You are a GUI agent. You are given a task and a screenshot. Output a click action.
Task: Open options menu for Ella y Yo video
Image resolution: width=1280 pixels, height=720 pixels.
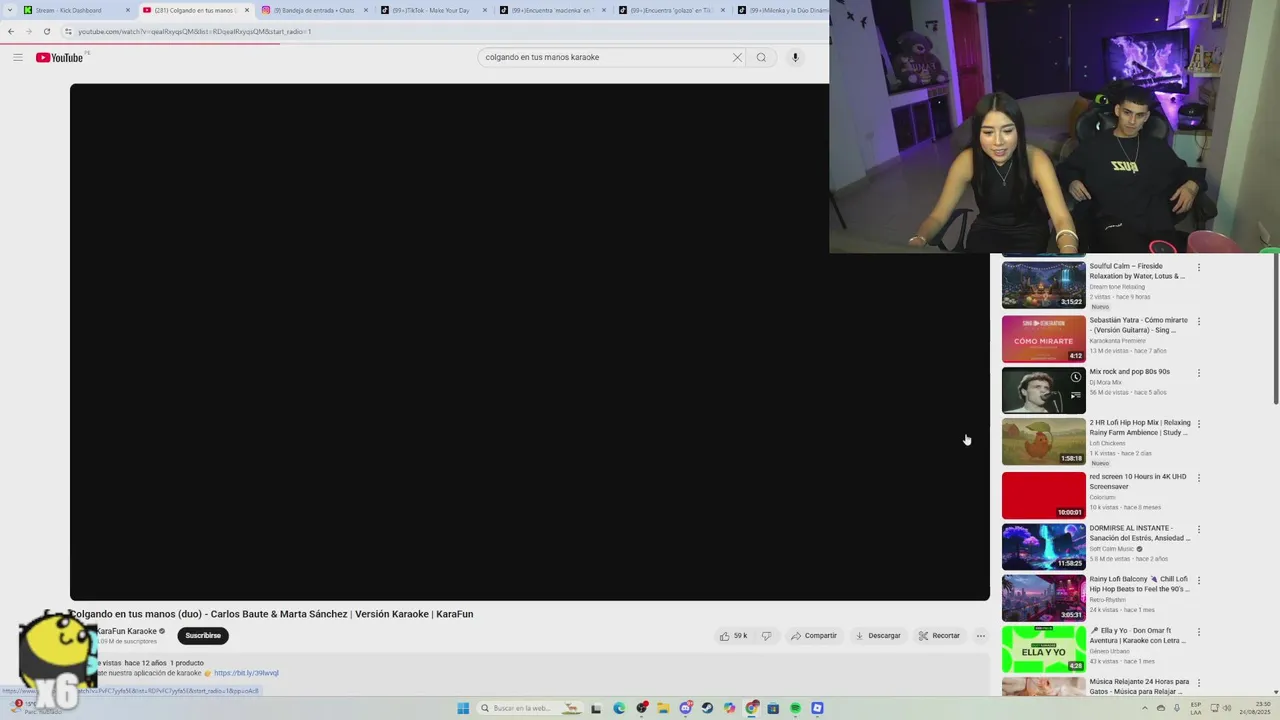pyautogui.click(x=1199, y=631)
